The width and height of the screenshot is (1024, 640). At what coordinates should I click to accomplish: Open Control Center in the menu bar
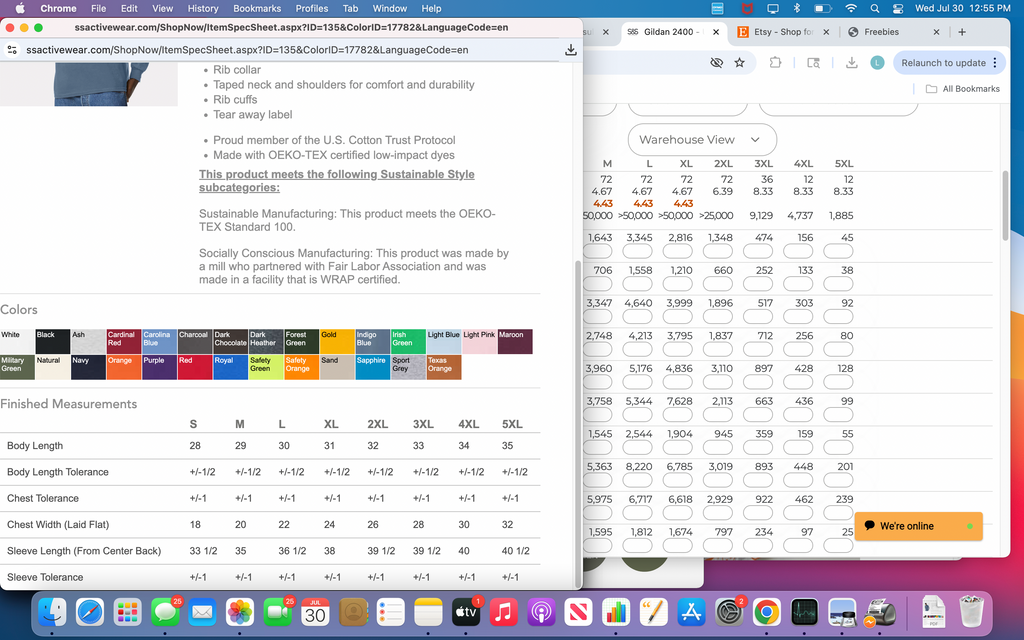pos(898,8)
